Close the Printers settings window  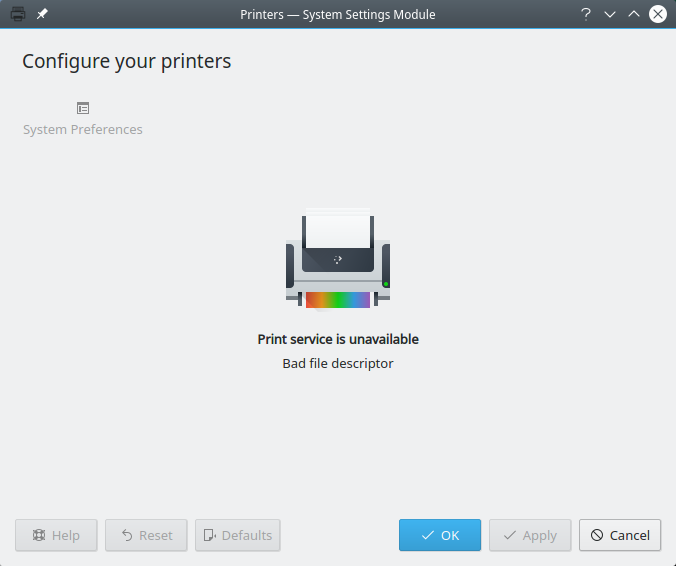[658, 14]
